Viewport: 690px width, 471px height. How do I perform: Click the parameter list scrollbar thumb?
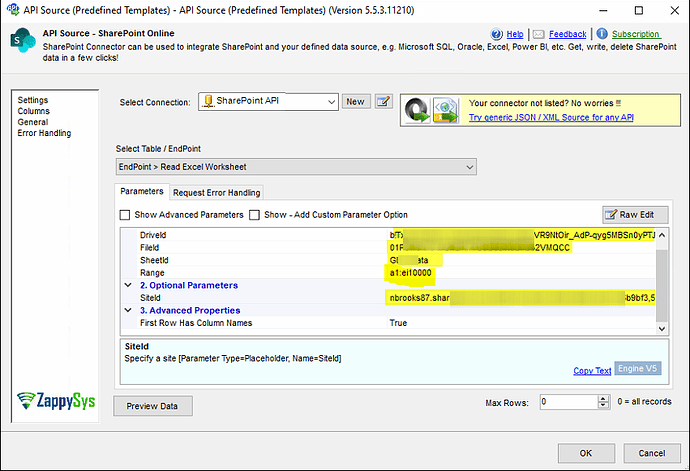pyautogui.click(x=661, y=284)
